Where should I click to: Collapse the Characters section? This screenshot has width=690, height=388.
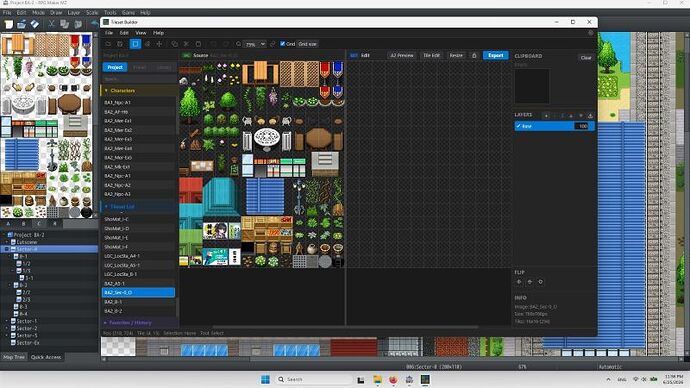106,91
